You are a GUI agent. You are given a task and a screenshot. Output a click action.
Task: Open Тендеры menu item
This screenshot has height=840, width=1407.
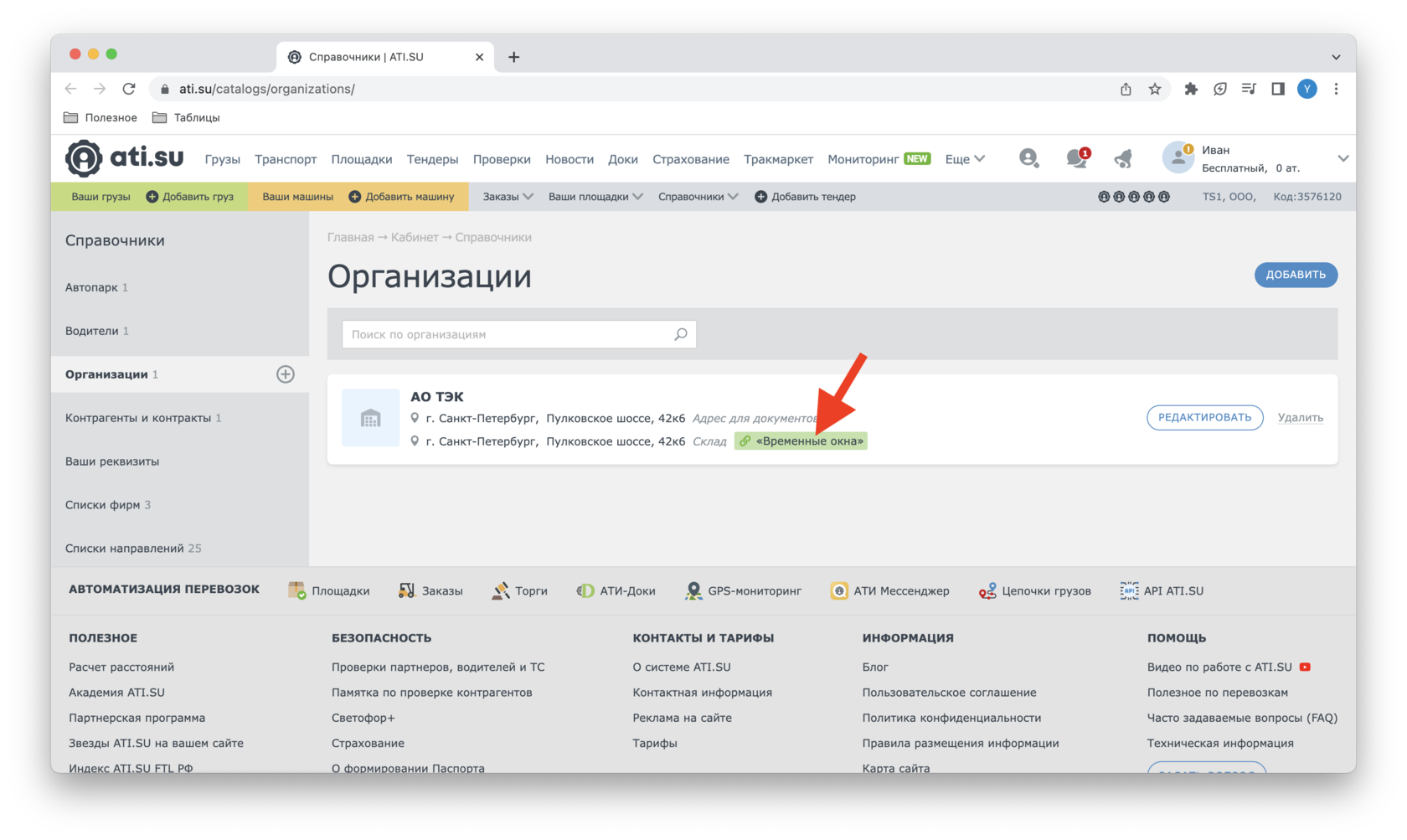pos(432,159)
